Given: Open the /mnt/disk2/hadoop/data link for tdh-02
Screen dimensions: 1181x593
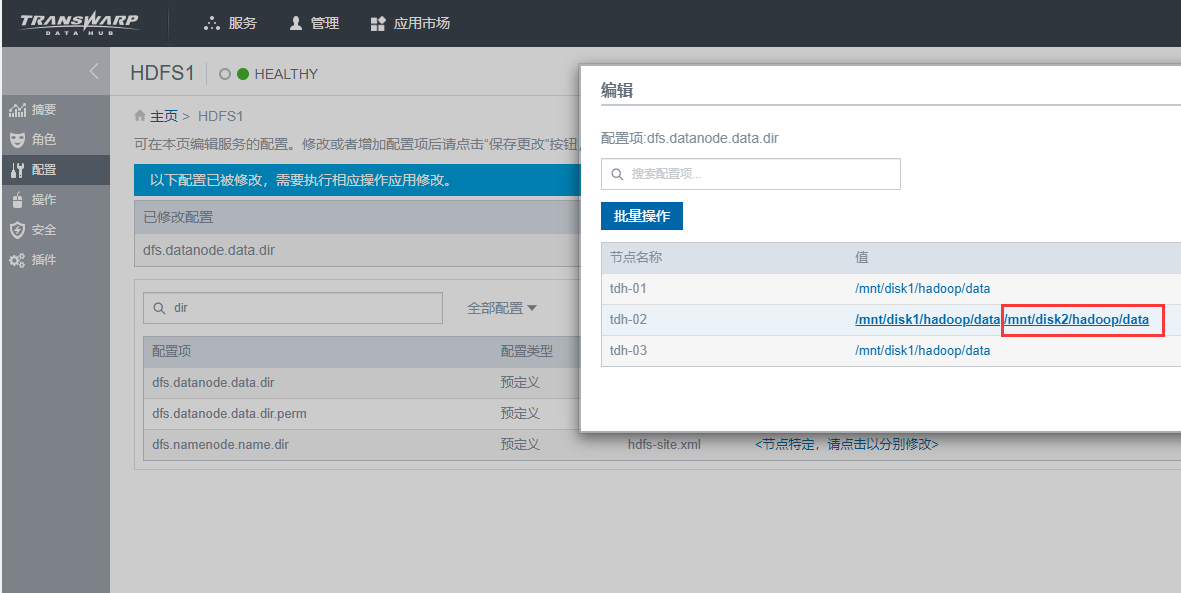Looking at the screenshot, I should pos(1078,319).
